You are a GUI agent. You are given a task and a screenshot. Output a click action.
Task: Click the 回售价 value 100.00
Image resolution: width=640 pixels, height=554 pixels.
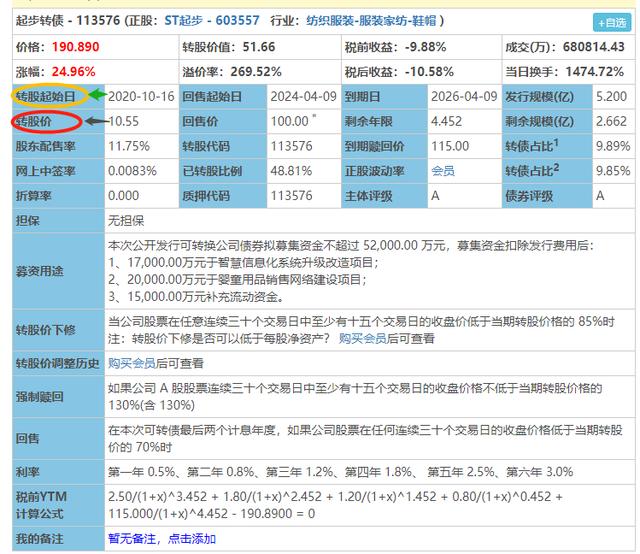coord(289,121)
